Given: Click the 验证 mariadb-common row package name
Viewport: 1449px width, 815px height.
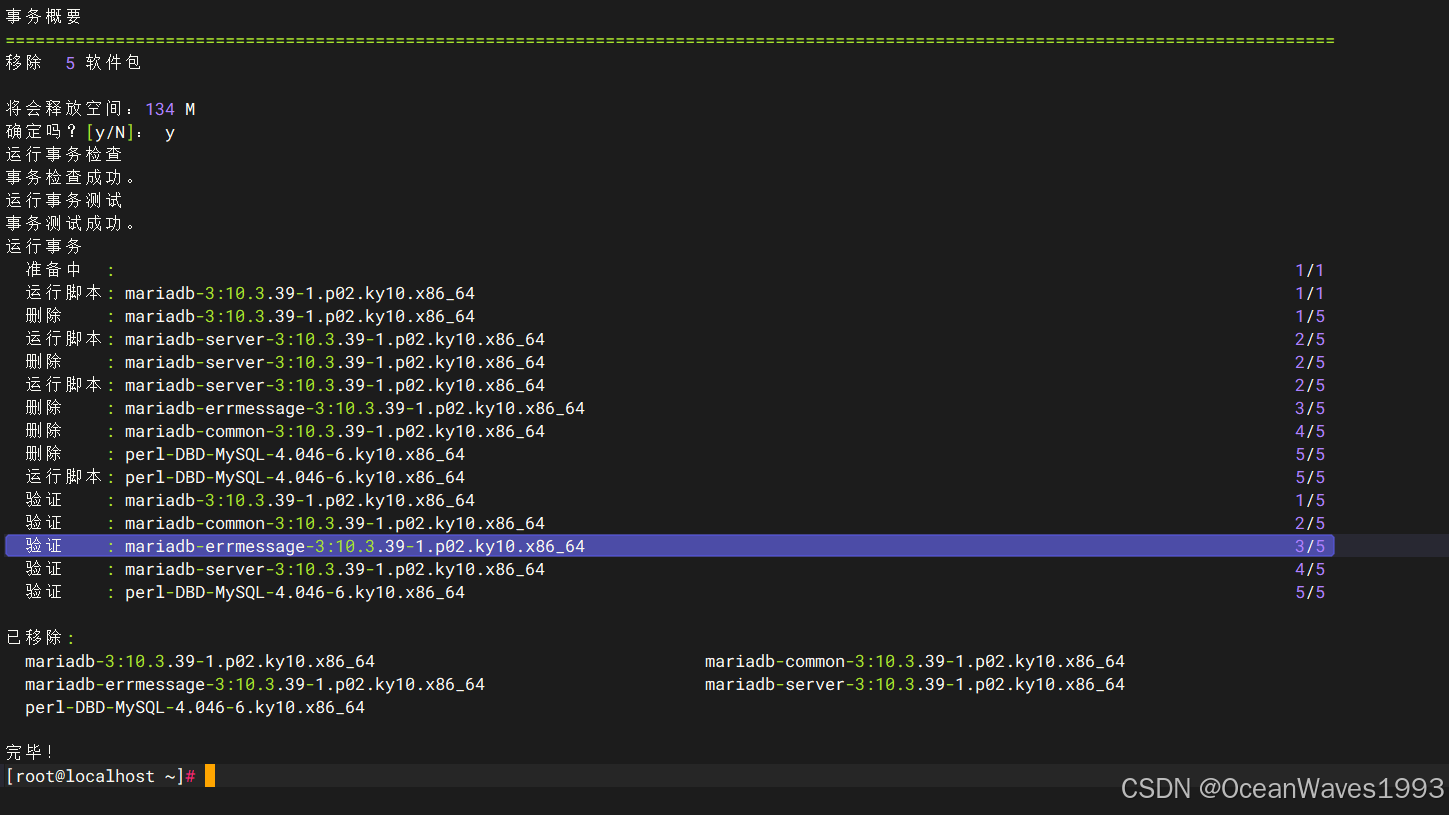Looking at the screenshot, I should (x=335, y=523).
